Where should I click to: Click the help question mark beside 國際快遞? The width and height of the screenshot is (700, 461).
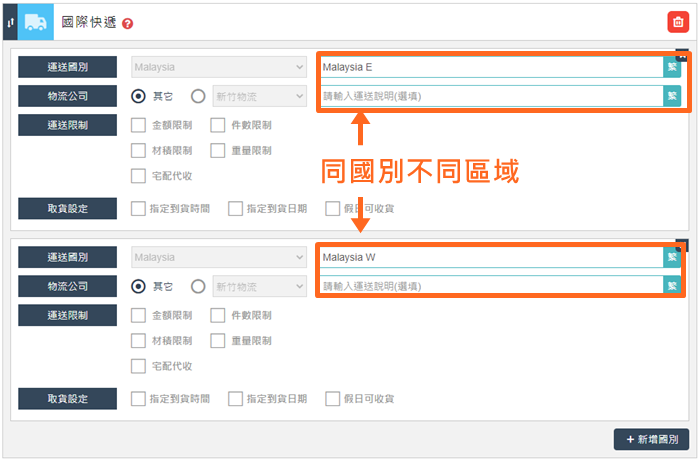coord(127,24)
